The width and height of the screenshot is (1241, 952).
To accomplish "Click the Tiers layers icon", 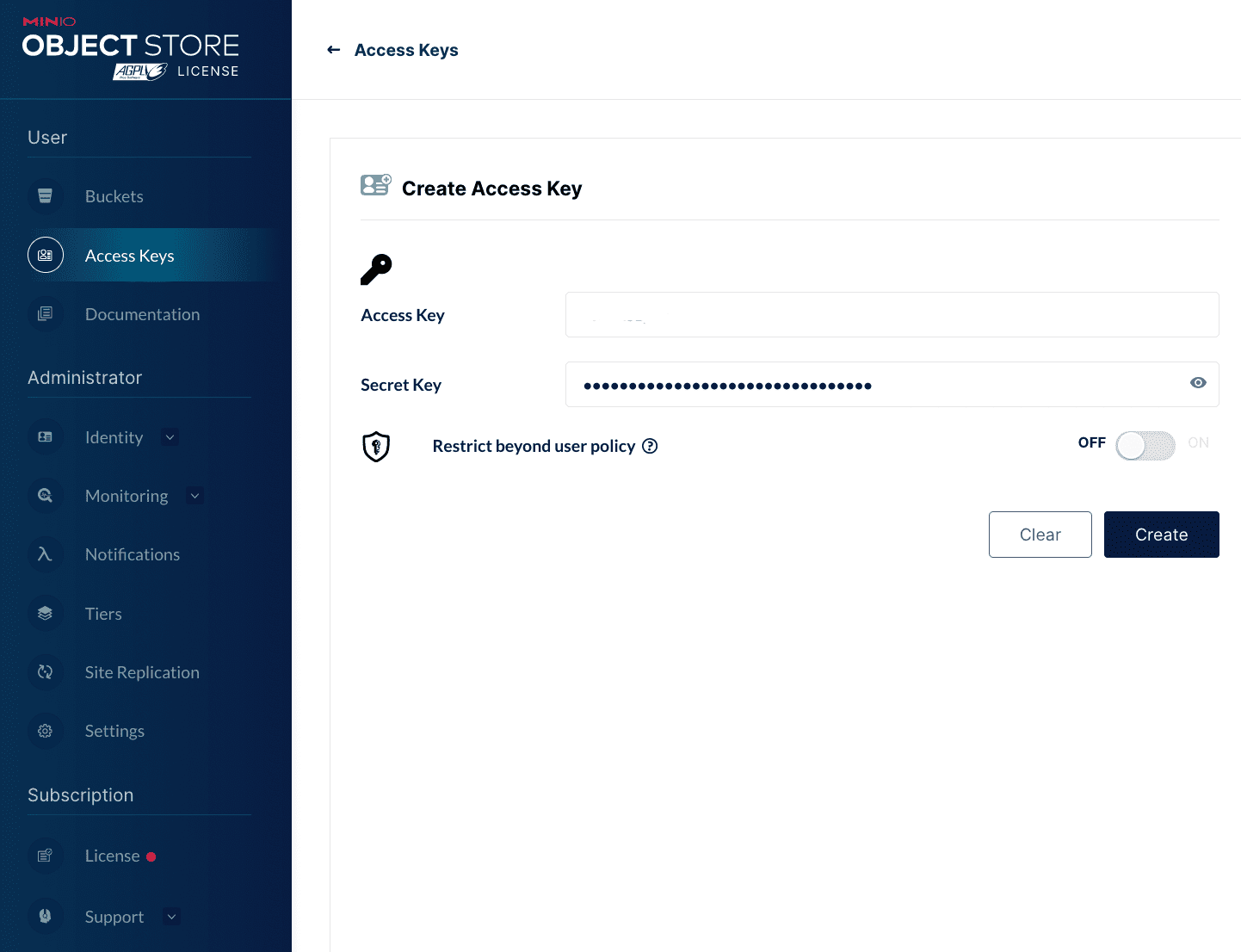I will [x=45, y=613].
